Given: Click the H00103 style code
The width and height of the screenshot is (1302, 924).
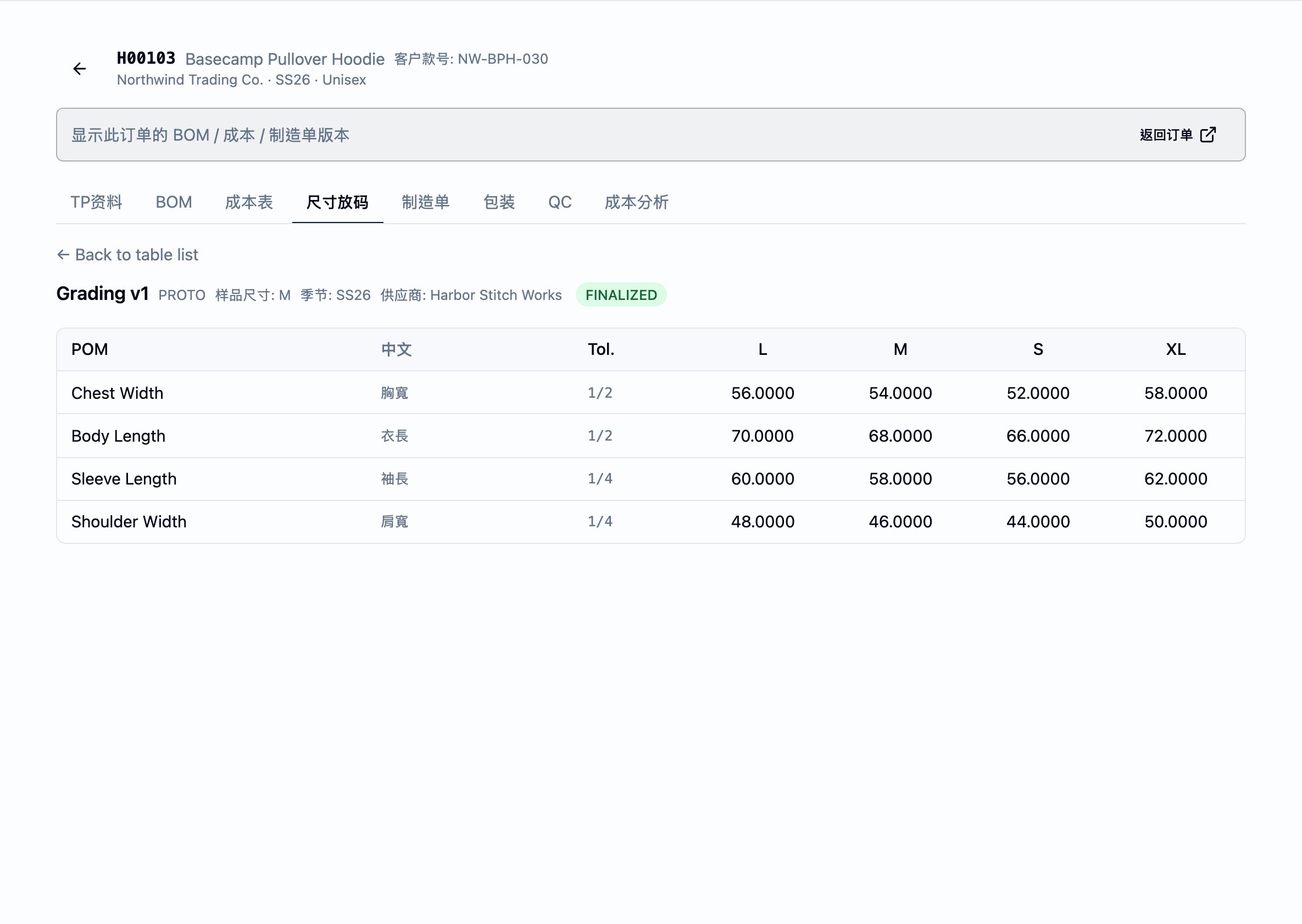Looking at the screenshot, I should [x=146, y=58].
